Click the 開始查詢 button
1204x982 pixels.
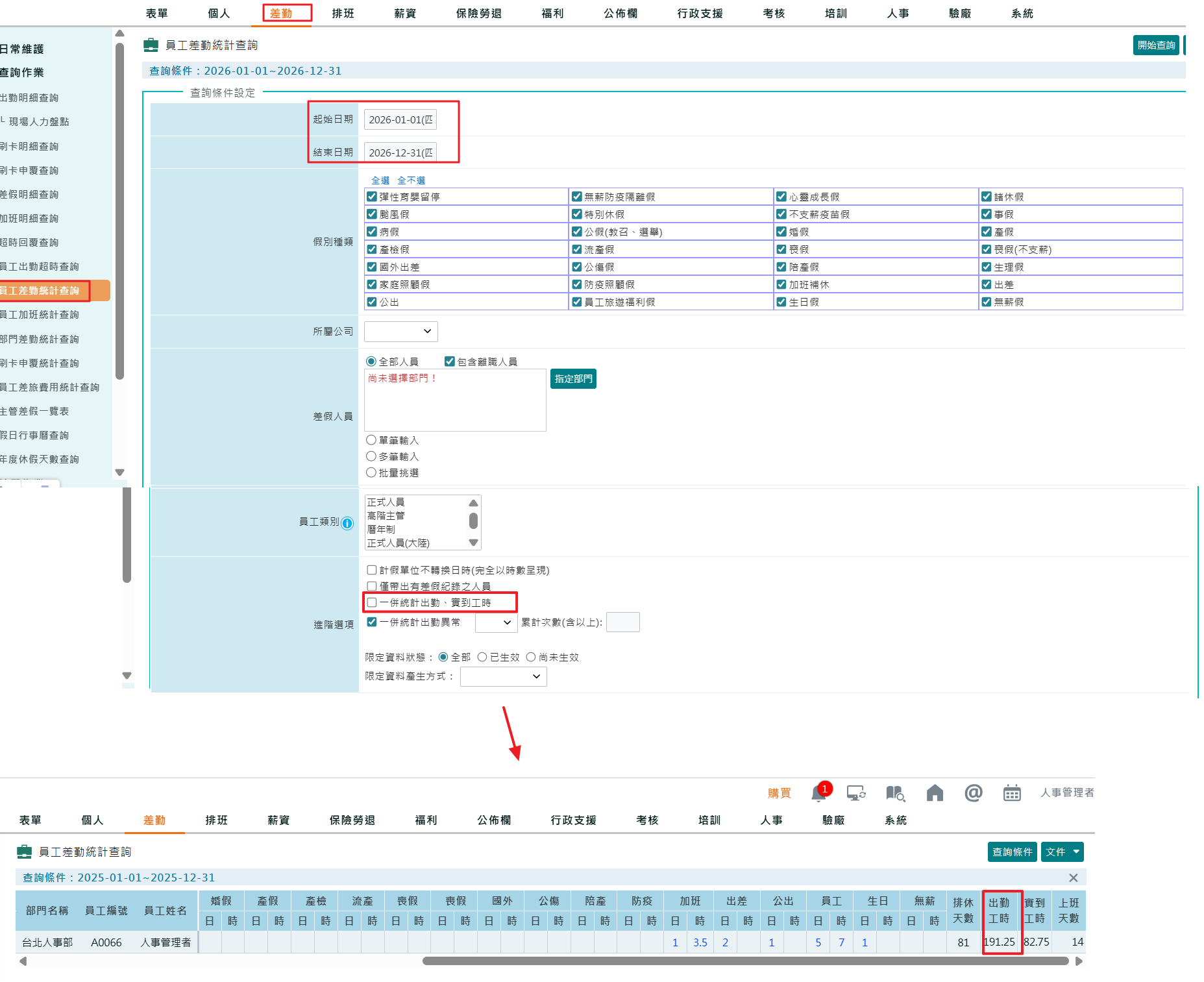(x=1155, y=45)
